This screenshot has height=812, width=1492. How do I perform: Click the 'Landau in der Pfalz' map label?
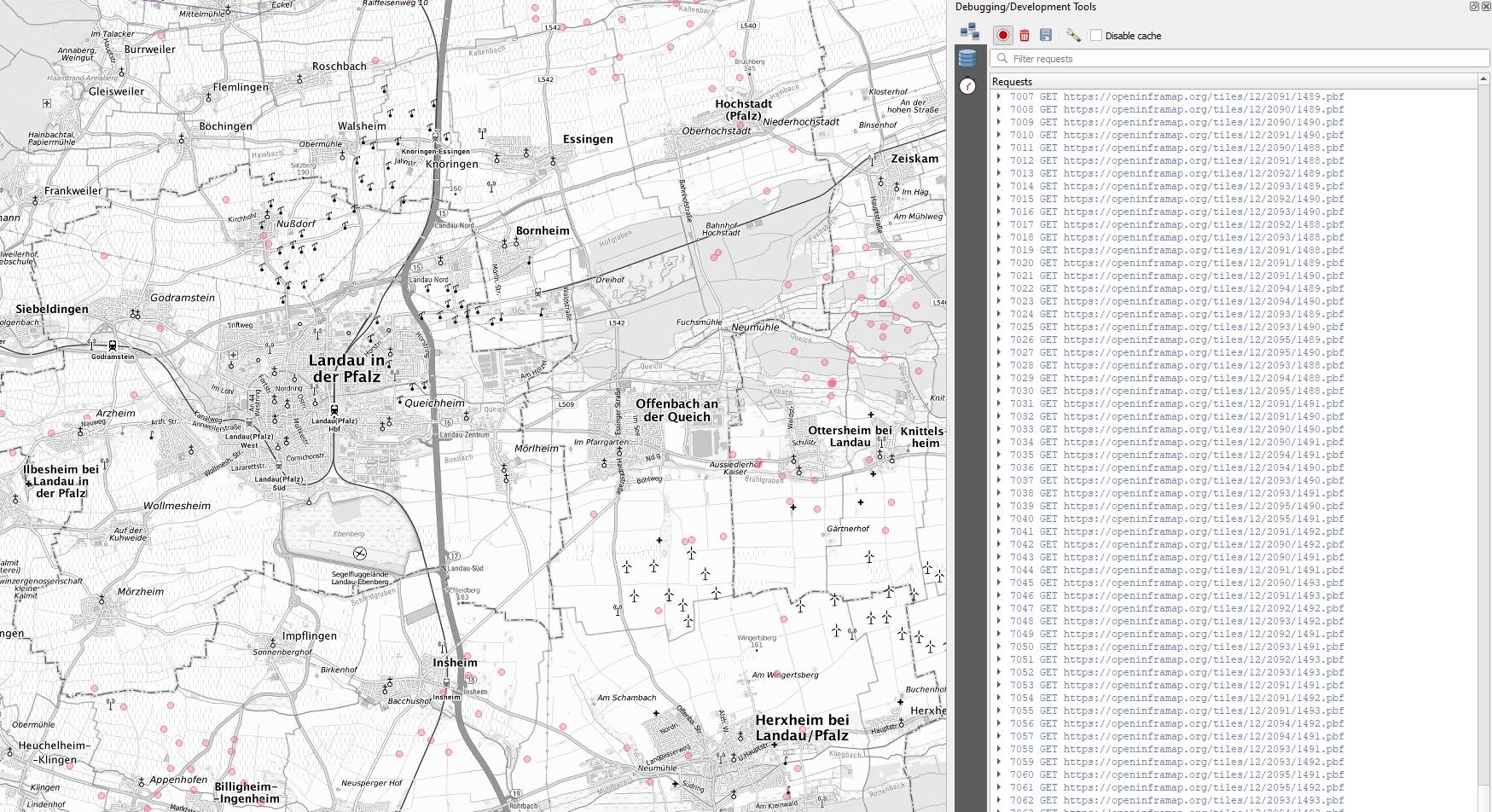coord(346,368)
